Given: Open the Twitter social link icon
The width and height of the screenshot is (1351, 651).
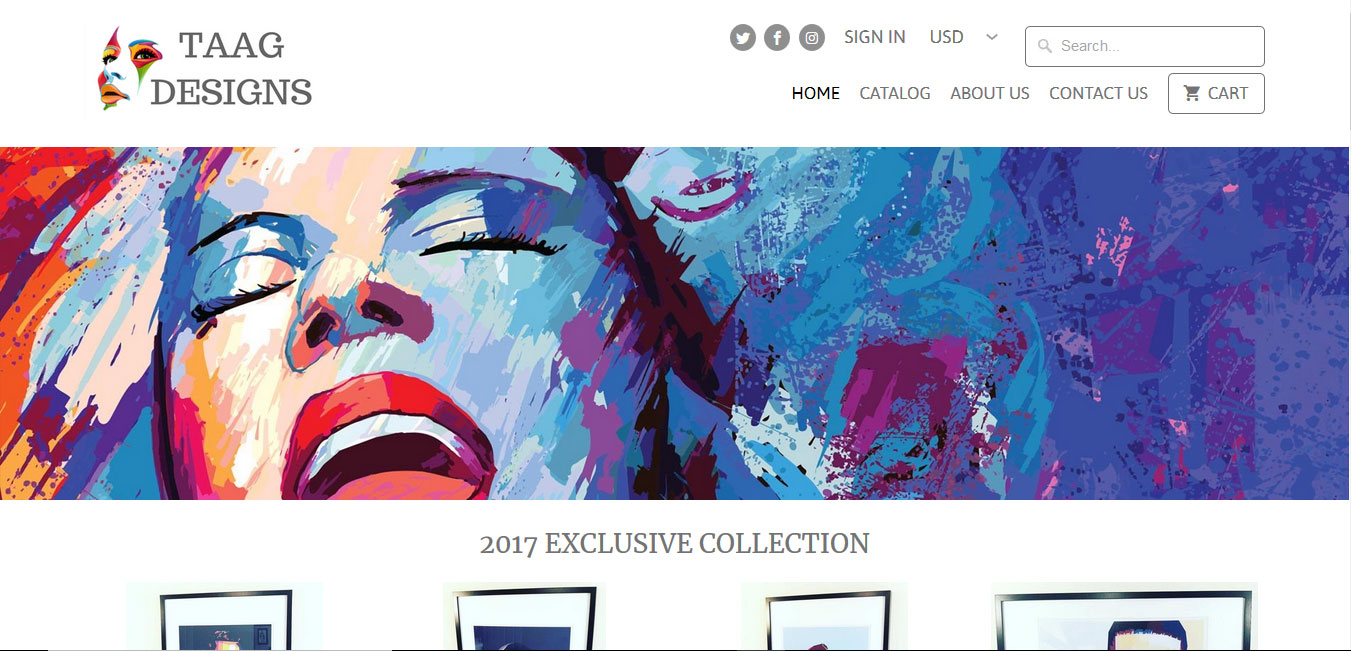Looking at the screenshot, I should coord(742,38).
